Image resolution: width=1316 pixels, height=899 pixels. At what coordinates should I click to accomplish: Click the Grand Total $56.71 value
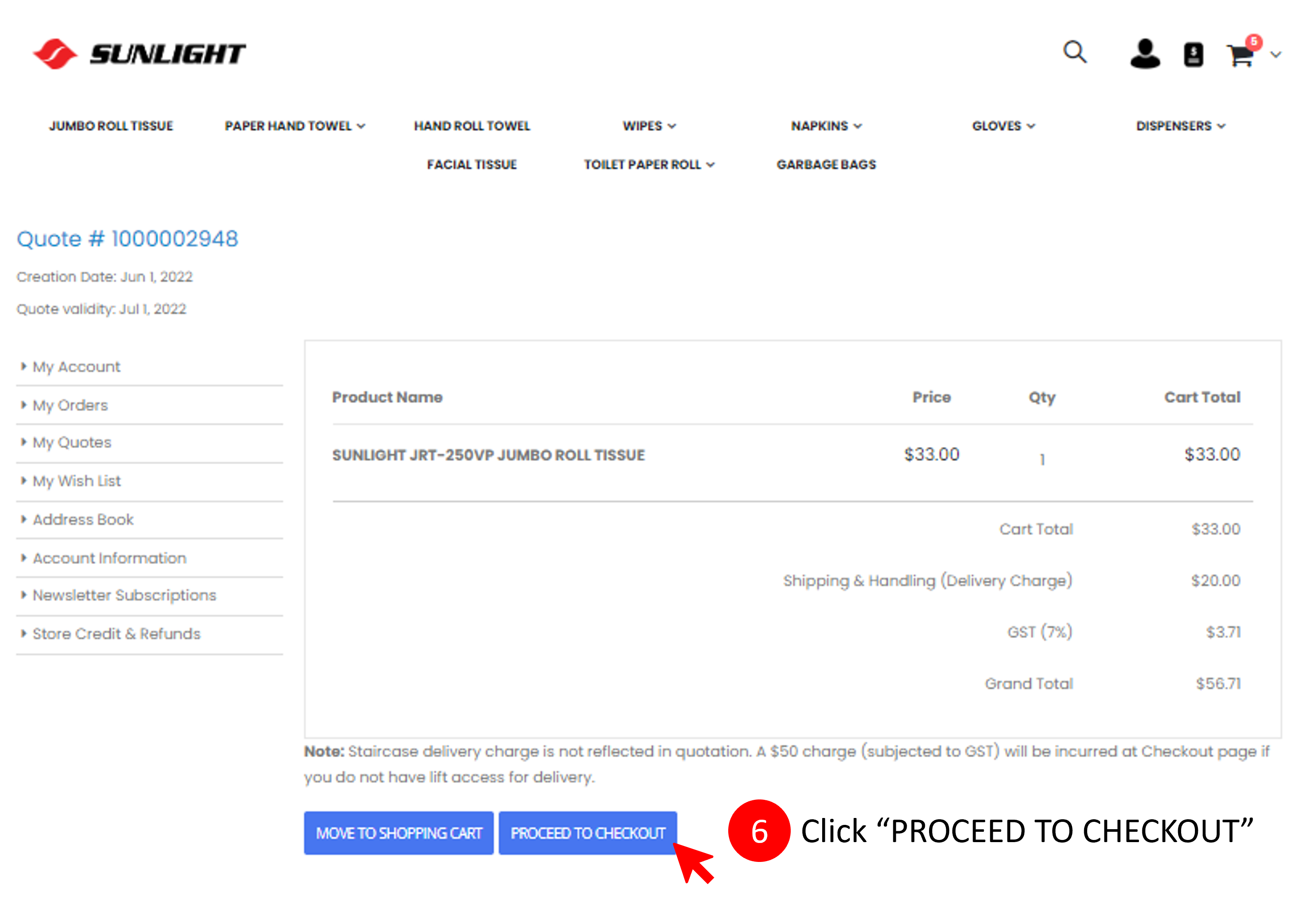1218,684
